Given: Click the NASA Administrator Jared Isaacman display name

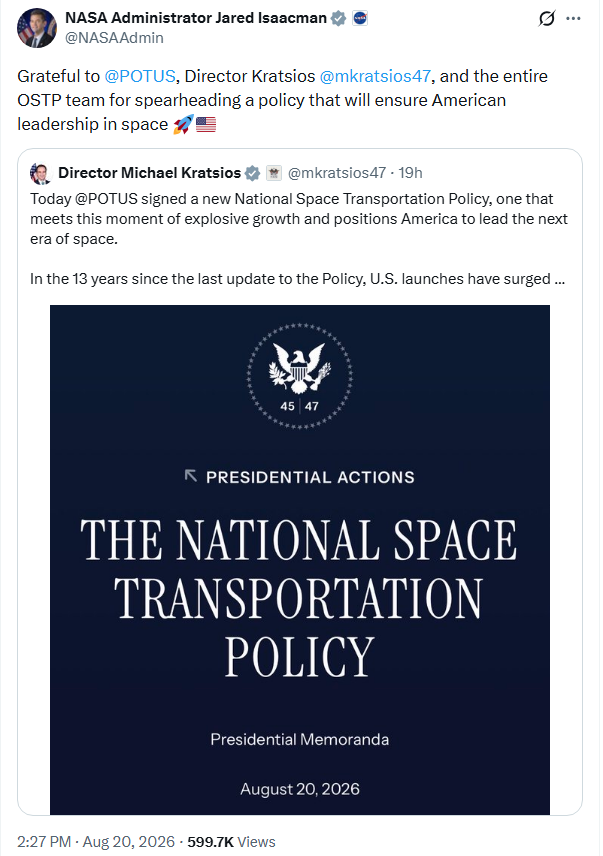Looking at the screenshot, I should point(196,18).
